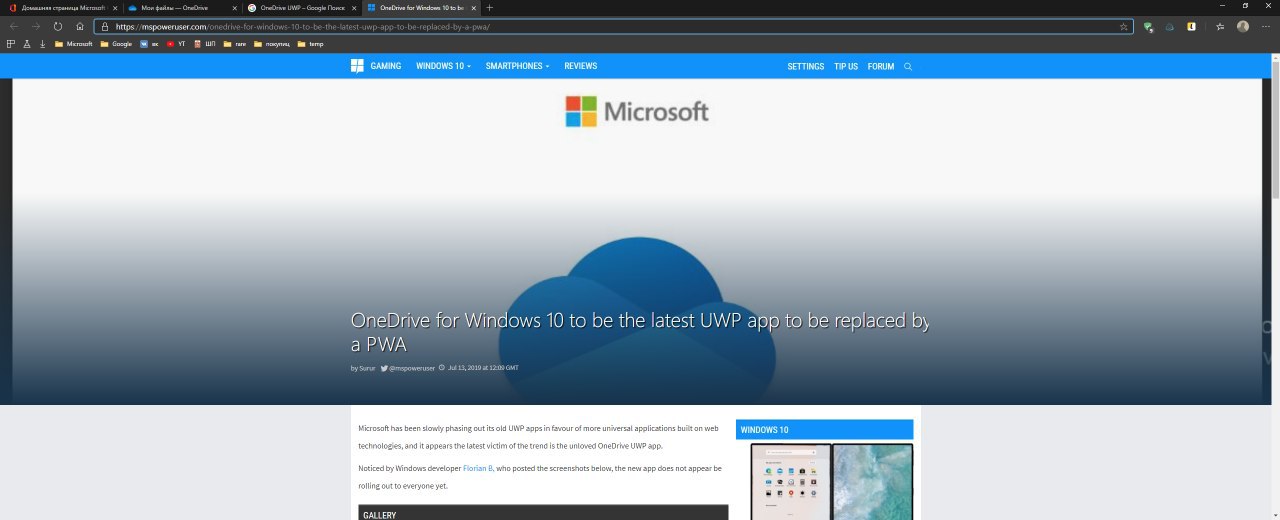Open the site search magnifier icon

908,67
